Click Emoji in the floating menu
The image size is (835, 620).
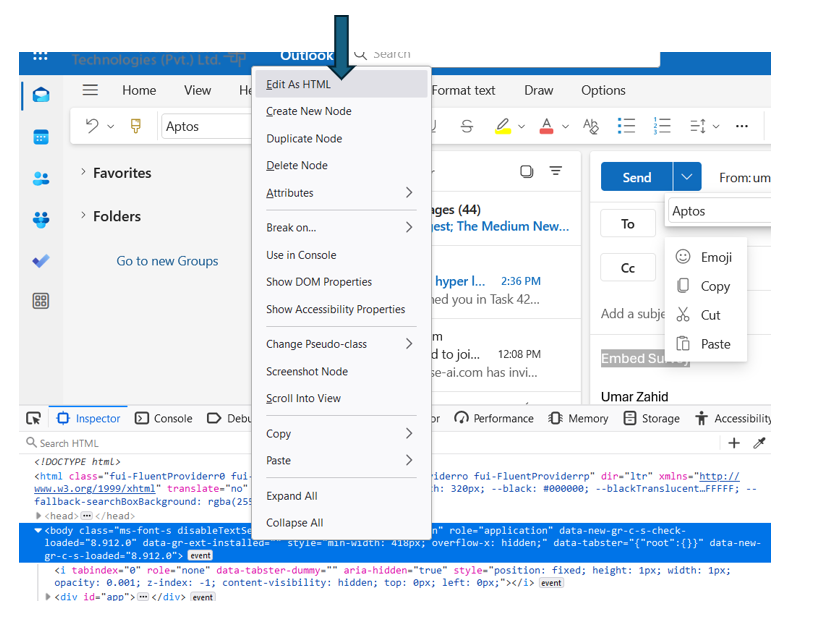pos(704,257)
